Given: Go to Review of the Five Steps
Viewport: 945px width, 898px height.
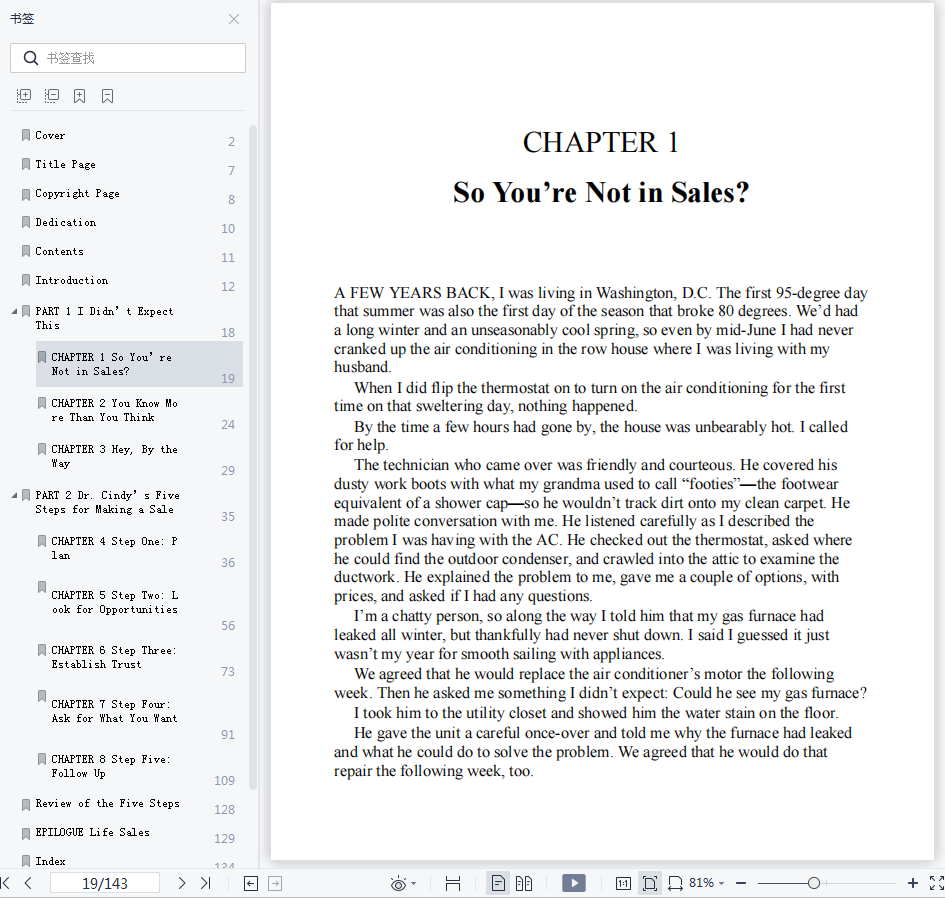Looking at the screenshot, I should 107,803.
